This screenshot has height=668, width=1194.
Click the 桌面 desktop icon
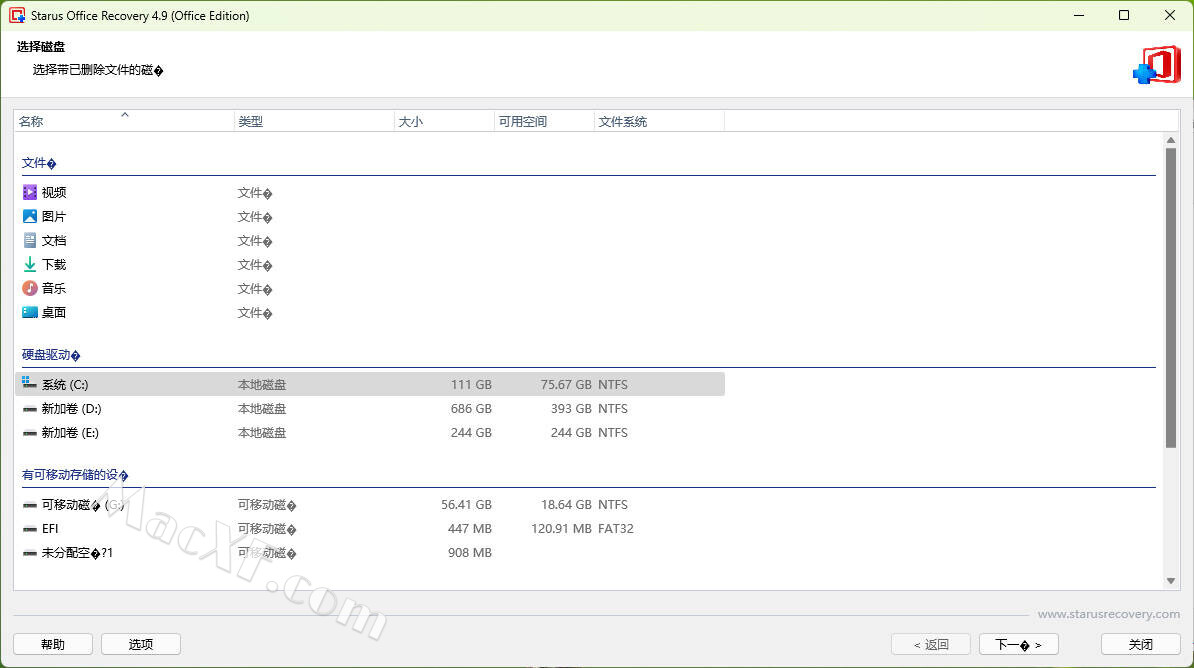(30, 312)
